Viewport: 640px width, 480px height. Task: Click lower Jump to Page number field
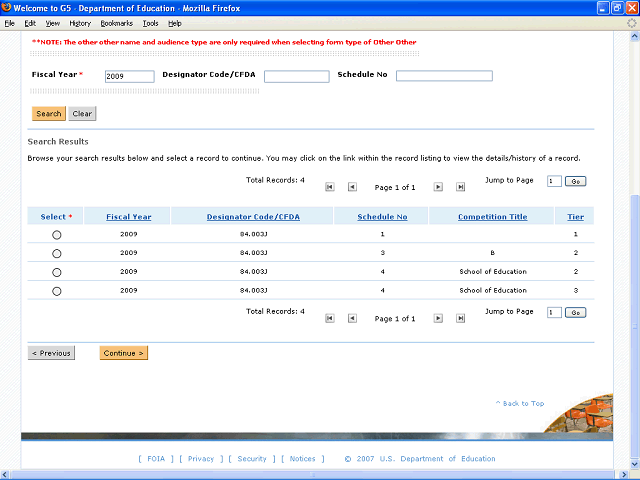554,313
